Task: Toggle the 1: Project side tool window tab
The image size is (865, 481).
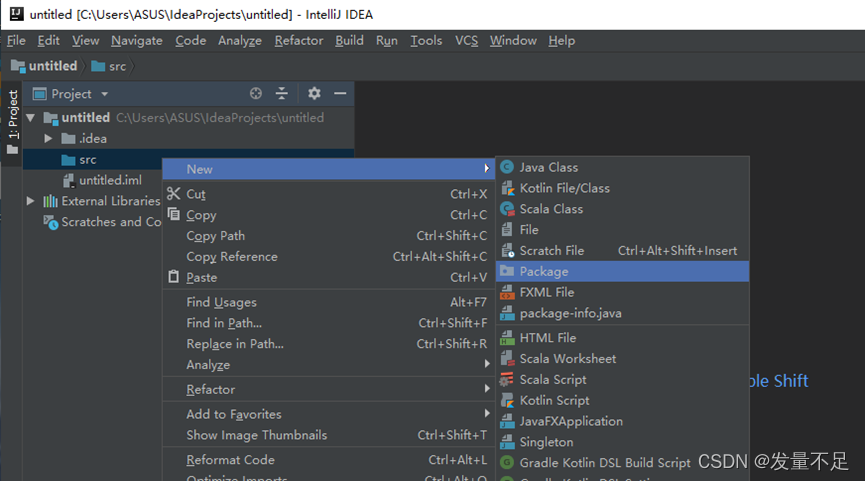Action: [x=13, y=122]
